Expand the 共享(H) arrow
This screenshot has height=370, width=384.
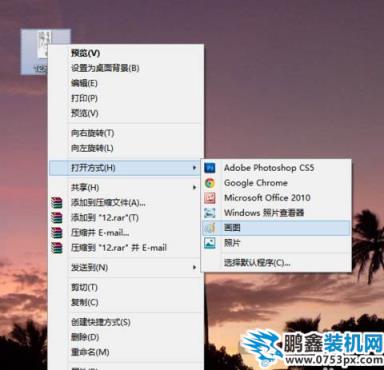coord(194,188)
